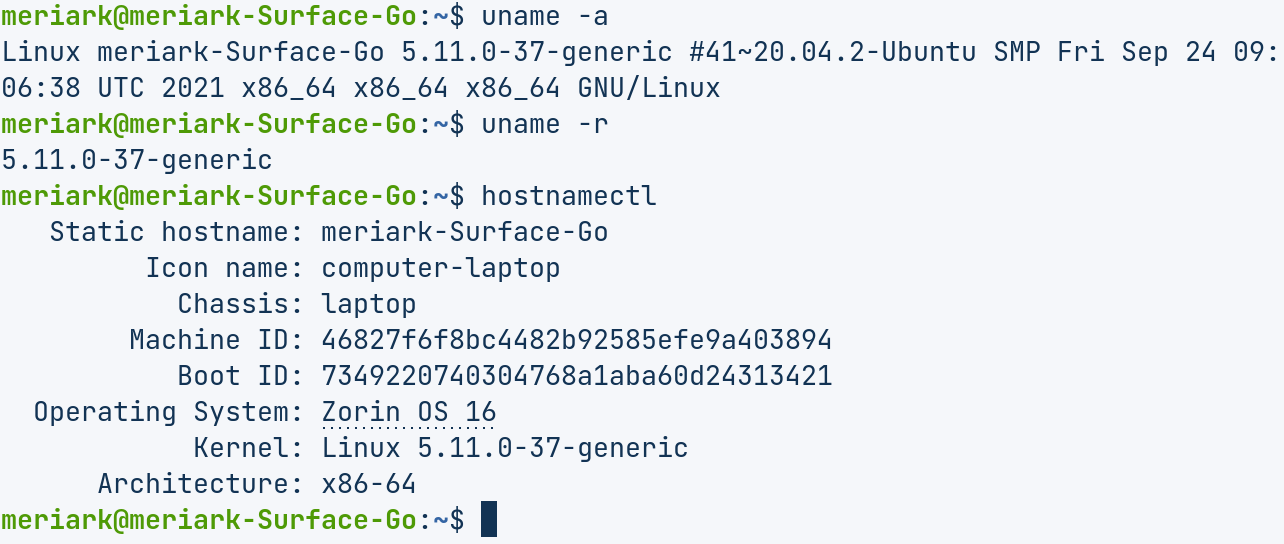This screenshot has height=544, width=1284.
Task: Click the Chassis value 'laptop'
Action: coord(369,304)
